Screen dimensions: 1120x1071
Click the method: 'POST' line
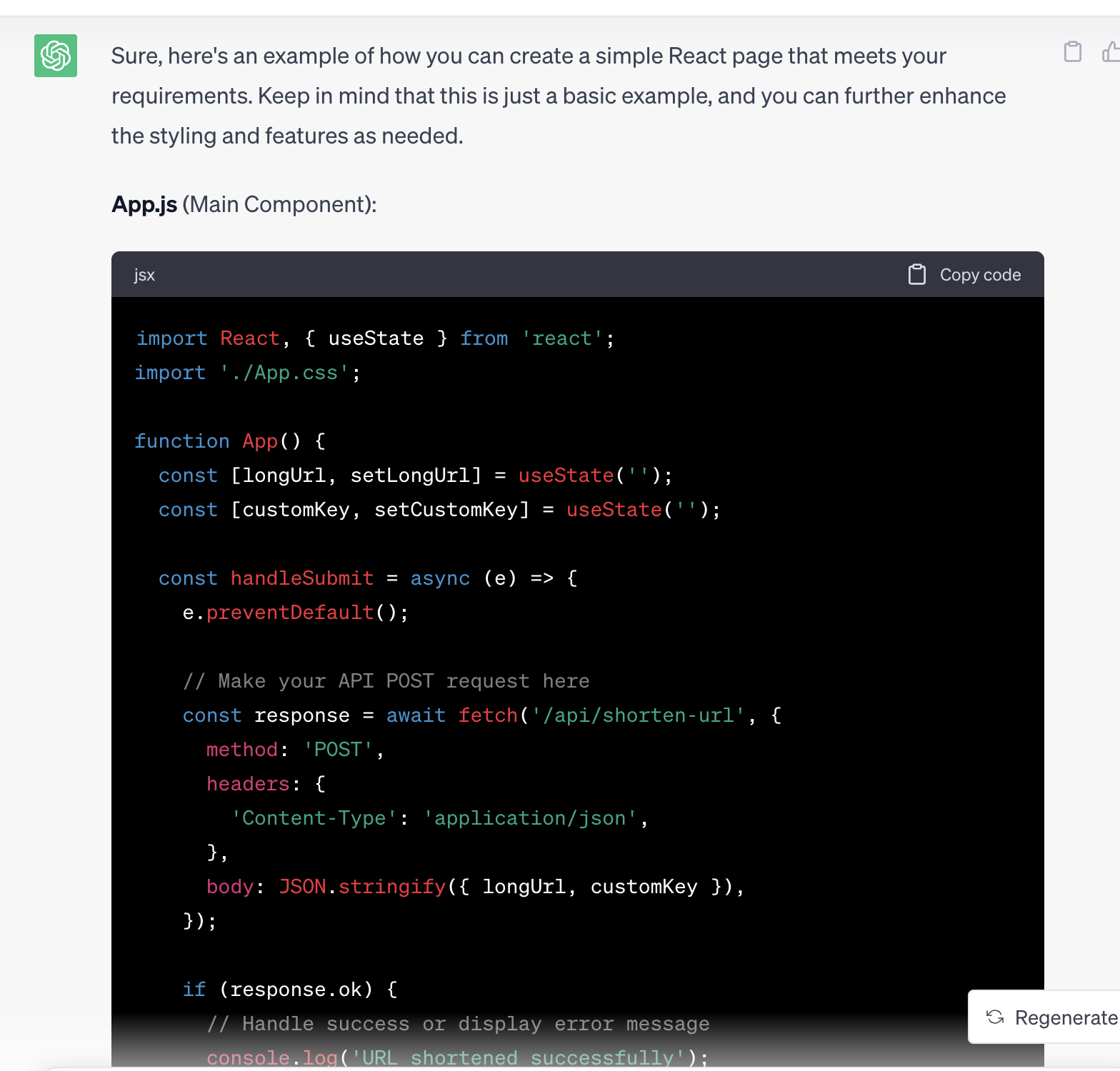[296, 750]
